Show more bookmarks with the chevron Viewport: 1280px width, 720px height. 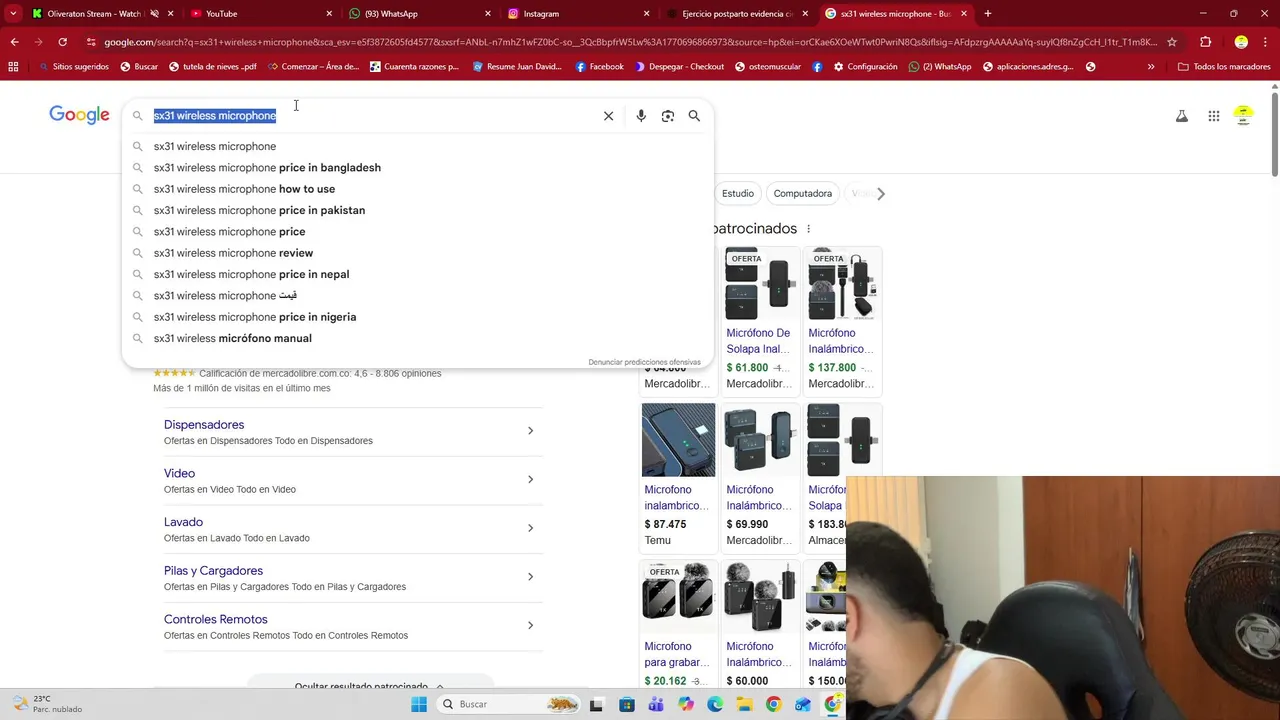tap(1151, 67)
